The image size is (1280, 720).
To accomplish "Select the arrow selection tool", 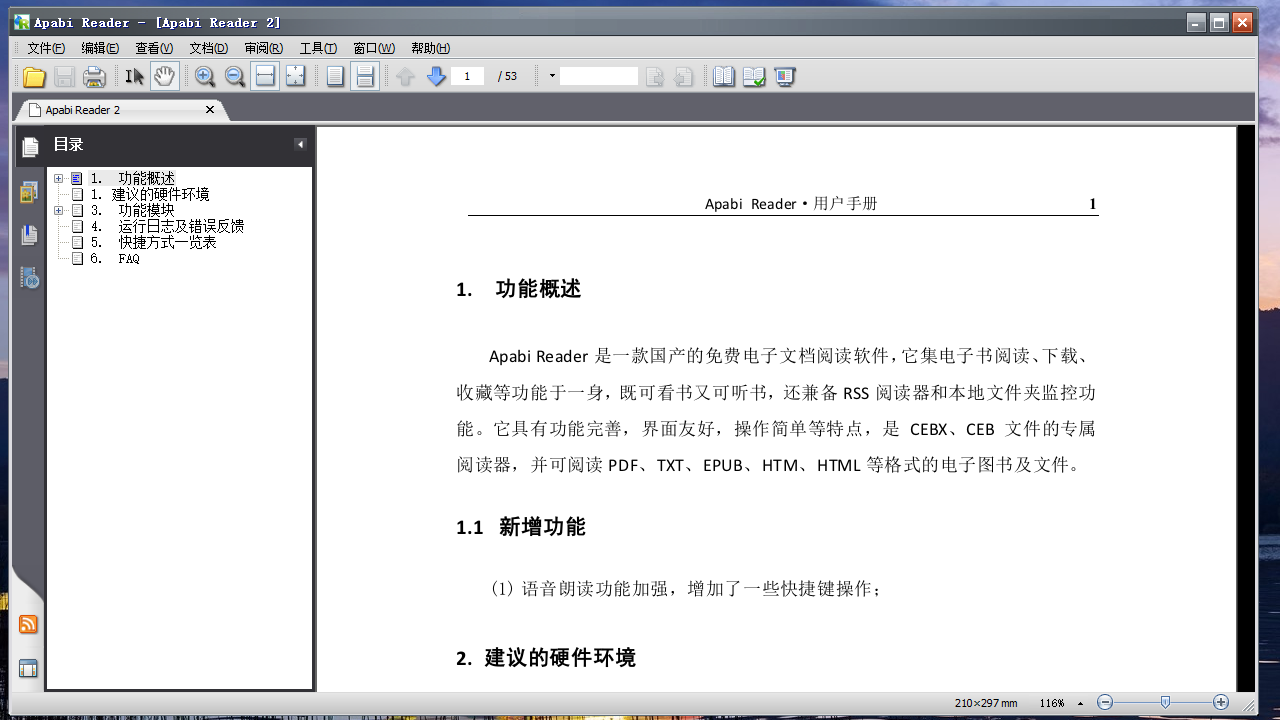I will click(x=134, y=76).
